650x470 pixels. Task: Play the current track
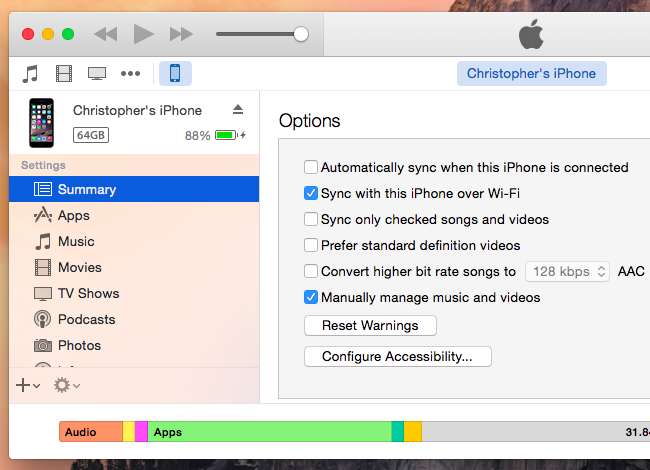(x=143, y=34)
